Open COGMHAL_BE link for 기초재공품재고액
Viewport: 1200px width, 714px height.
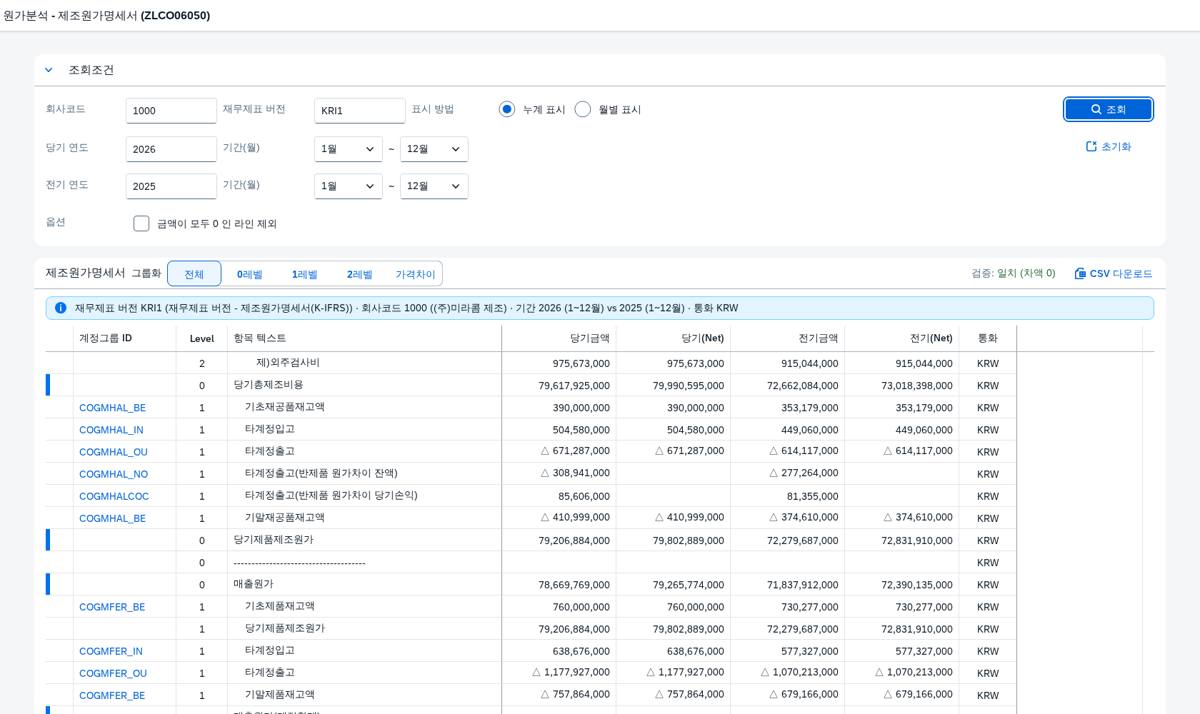[x=112, y=408]
